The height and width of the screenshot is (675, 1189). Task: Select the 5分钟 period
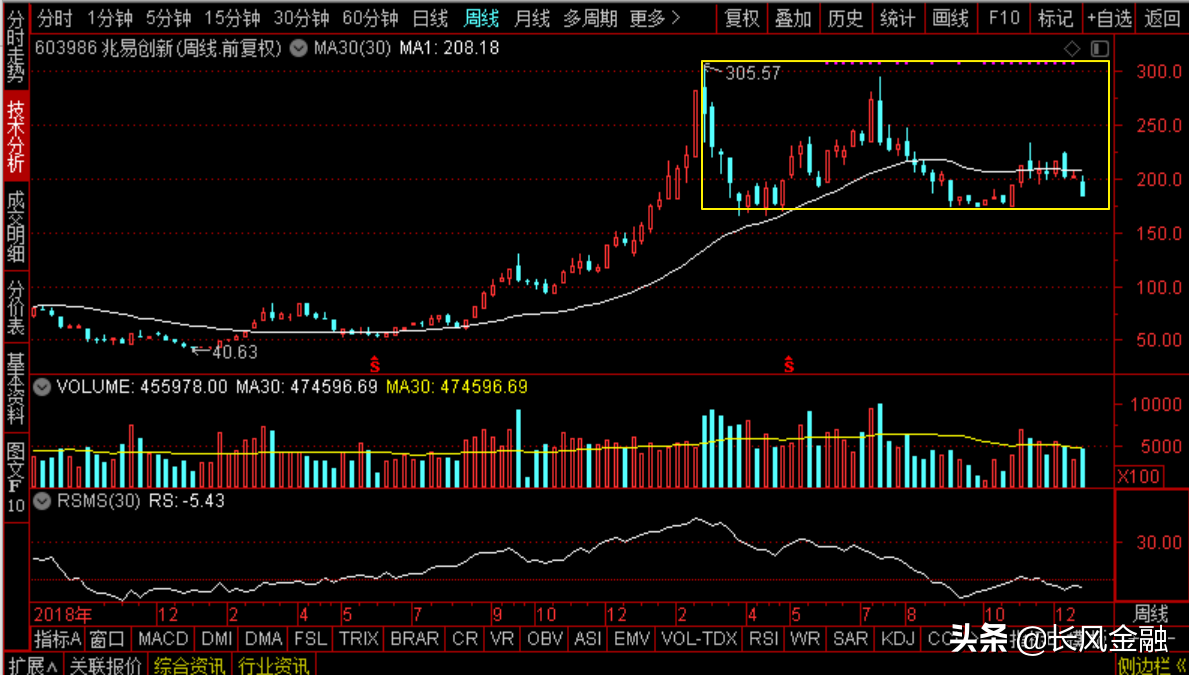click(168, 17)
